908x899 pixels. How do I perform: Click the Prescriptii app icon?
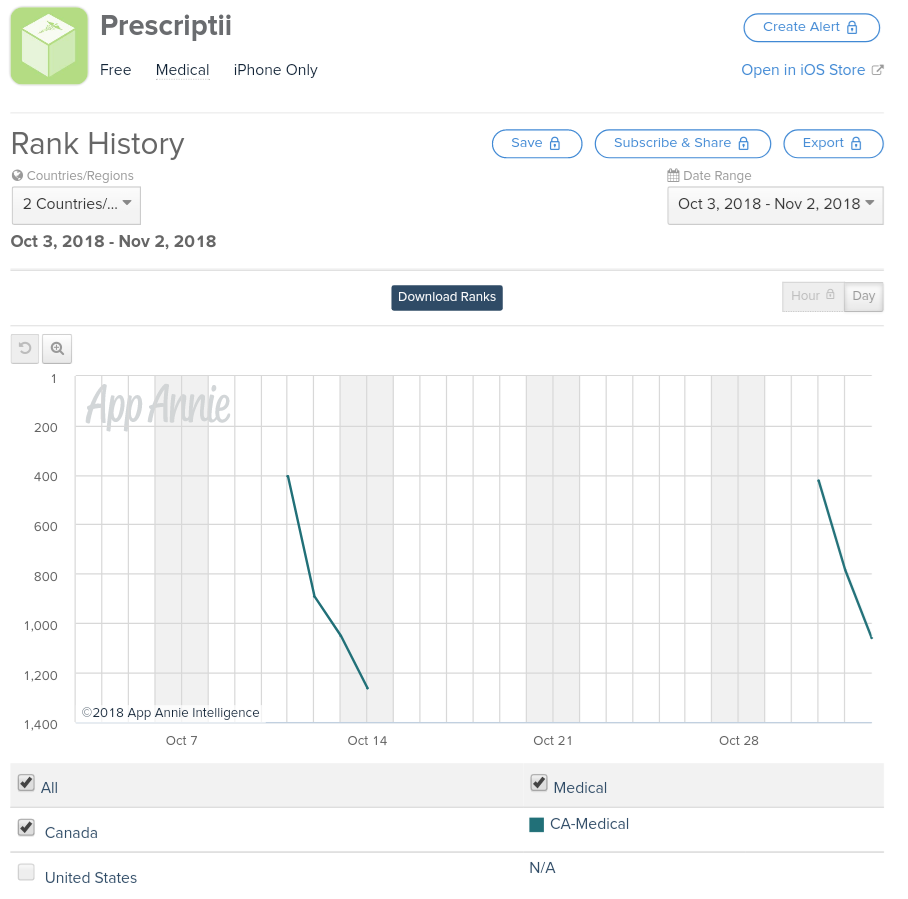pyautogui.click(x=49, y=46)
